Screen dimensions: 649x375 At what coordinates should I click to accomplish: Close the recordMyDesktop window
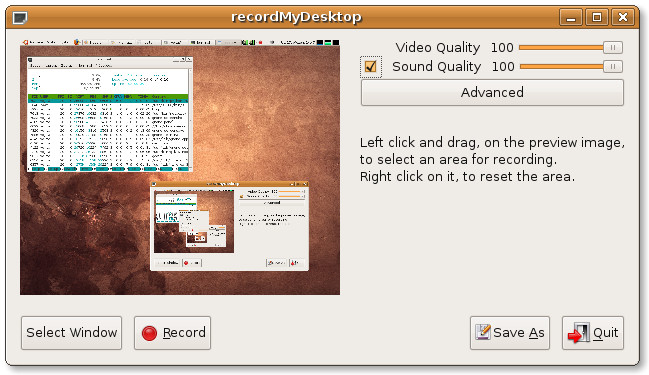[x=623, y=17]
